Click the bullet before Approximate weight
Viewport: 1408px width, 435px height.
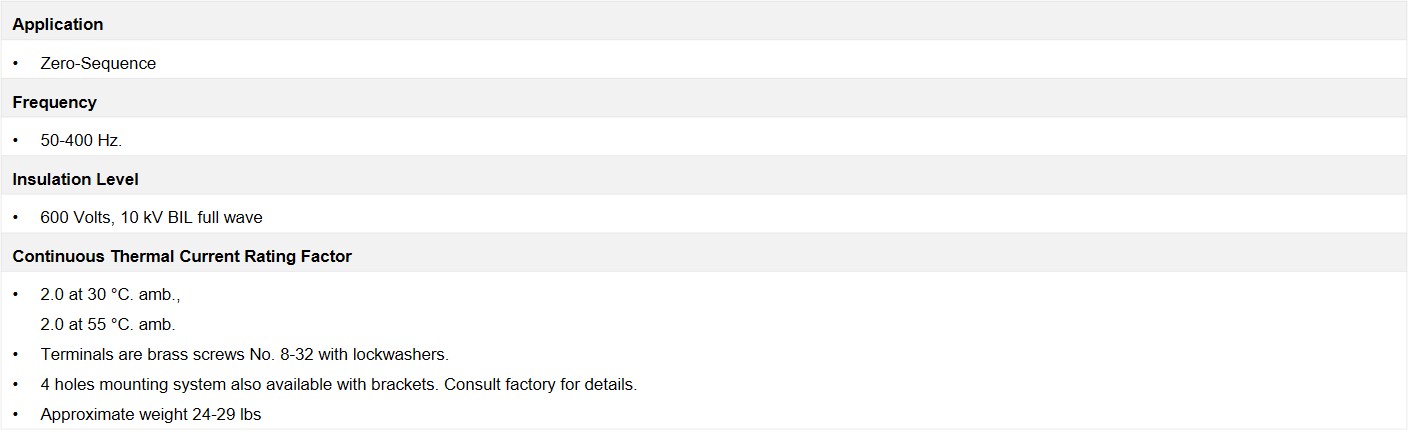[16, 414]
